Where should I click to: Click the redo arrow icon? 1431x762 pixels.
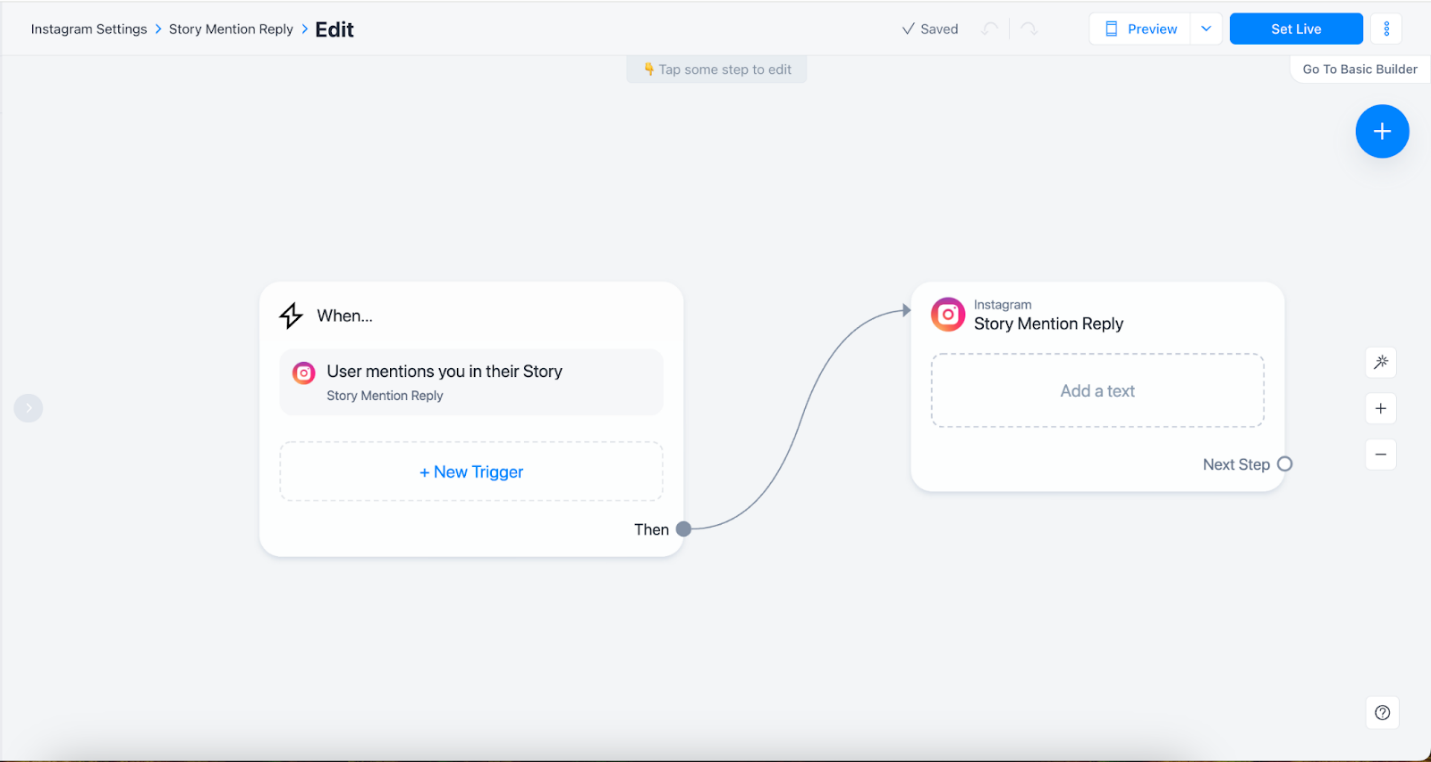1029,29
